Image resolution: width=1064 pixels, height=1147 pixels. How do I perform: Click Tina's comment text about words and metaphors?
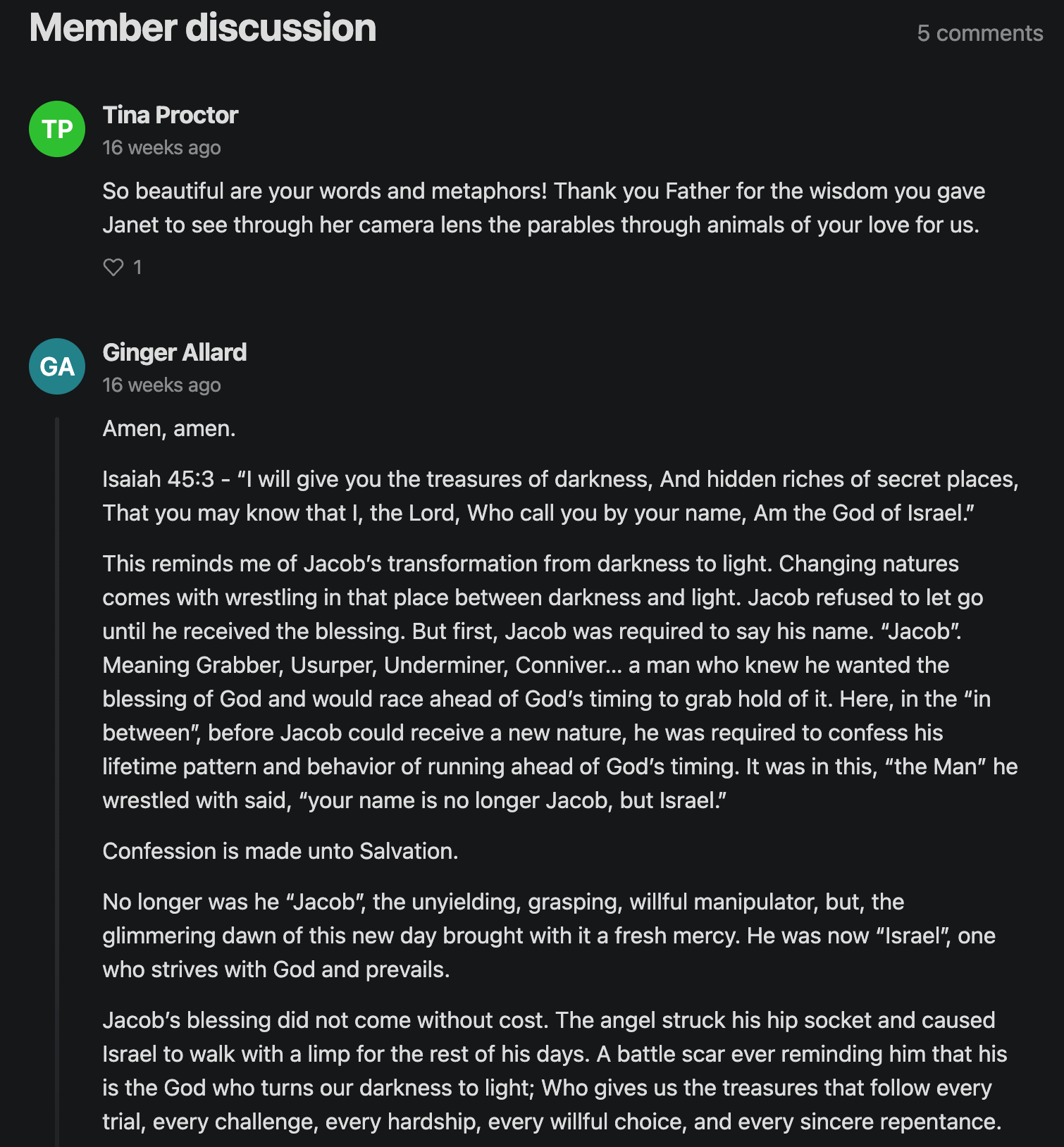coord(544,208)
